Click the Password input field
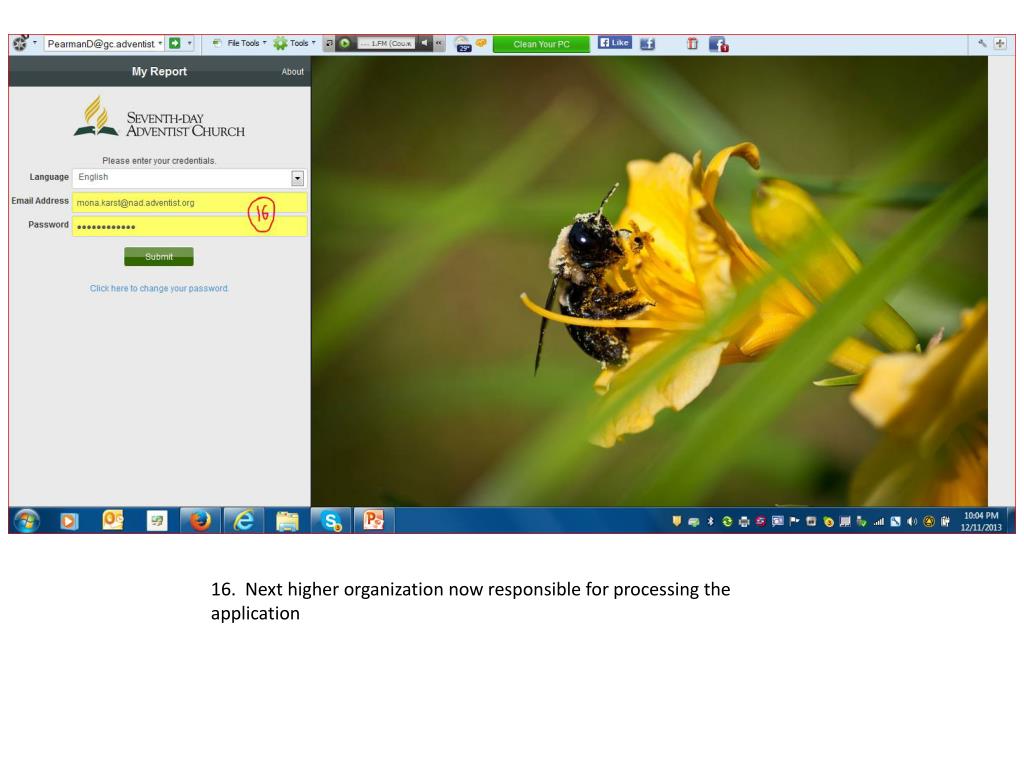The height and width of the screenshot is (768, 1024). pyautogui.click(x=160, y=226)
